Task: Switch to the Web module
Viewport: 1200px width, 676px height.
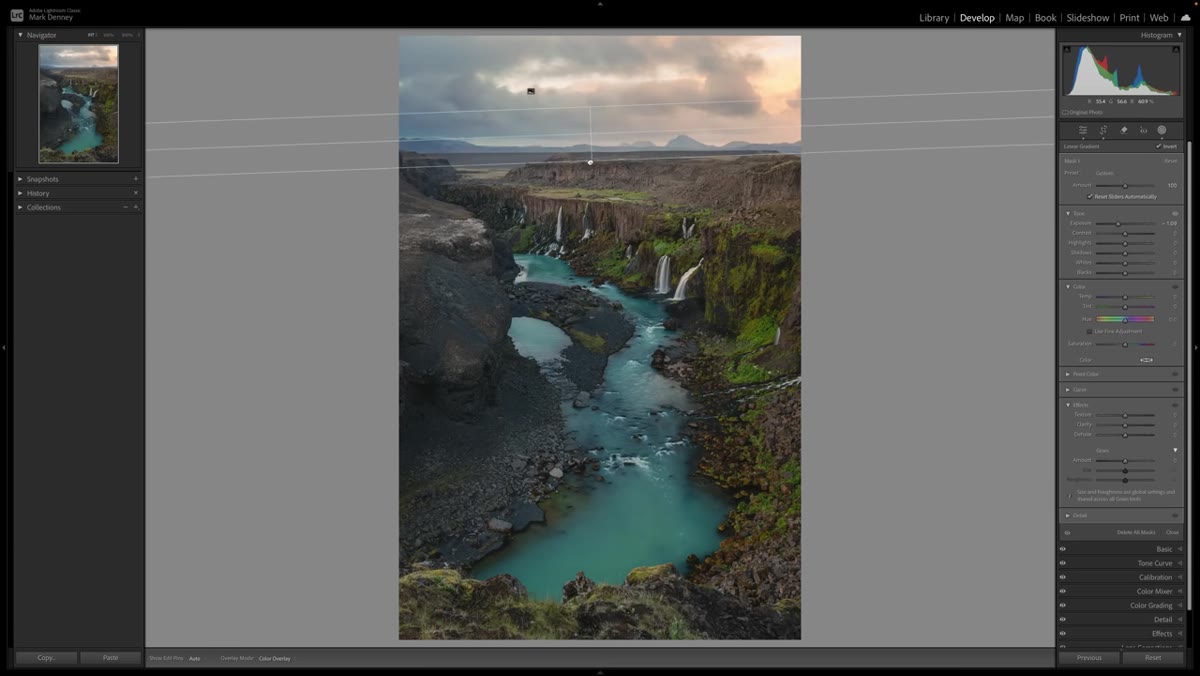Action: click(1159, 18)
